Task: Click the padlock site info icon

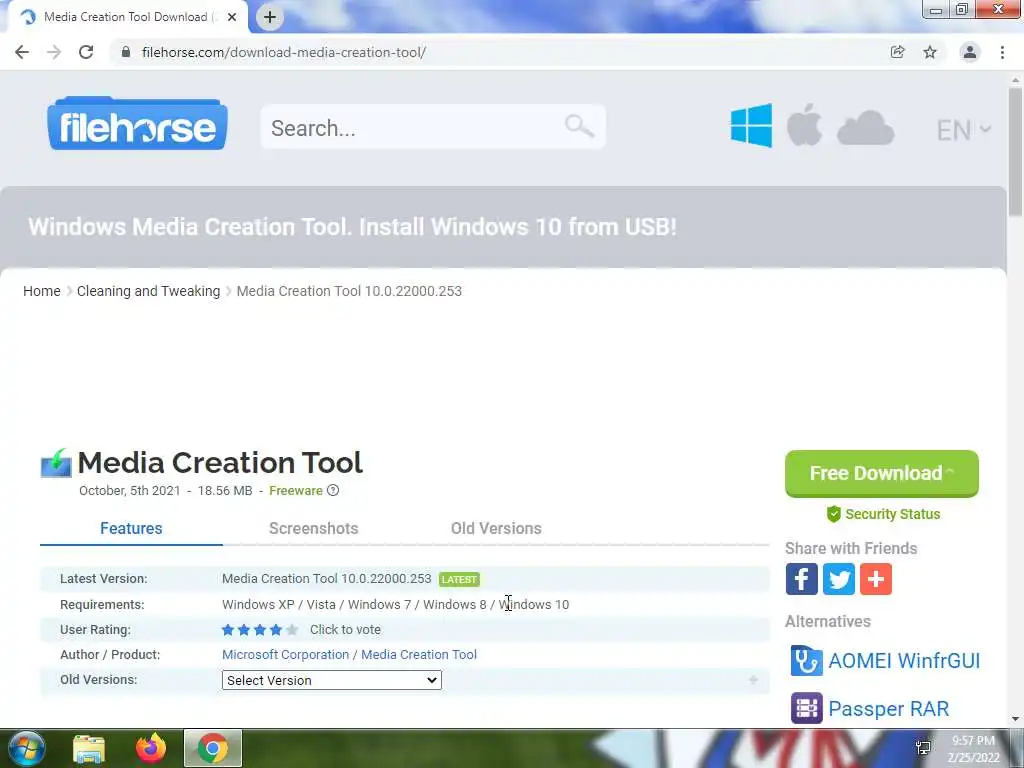Action: 126,52
